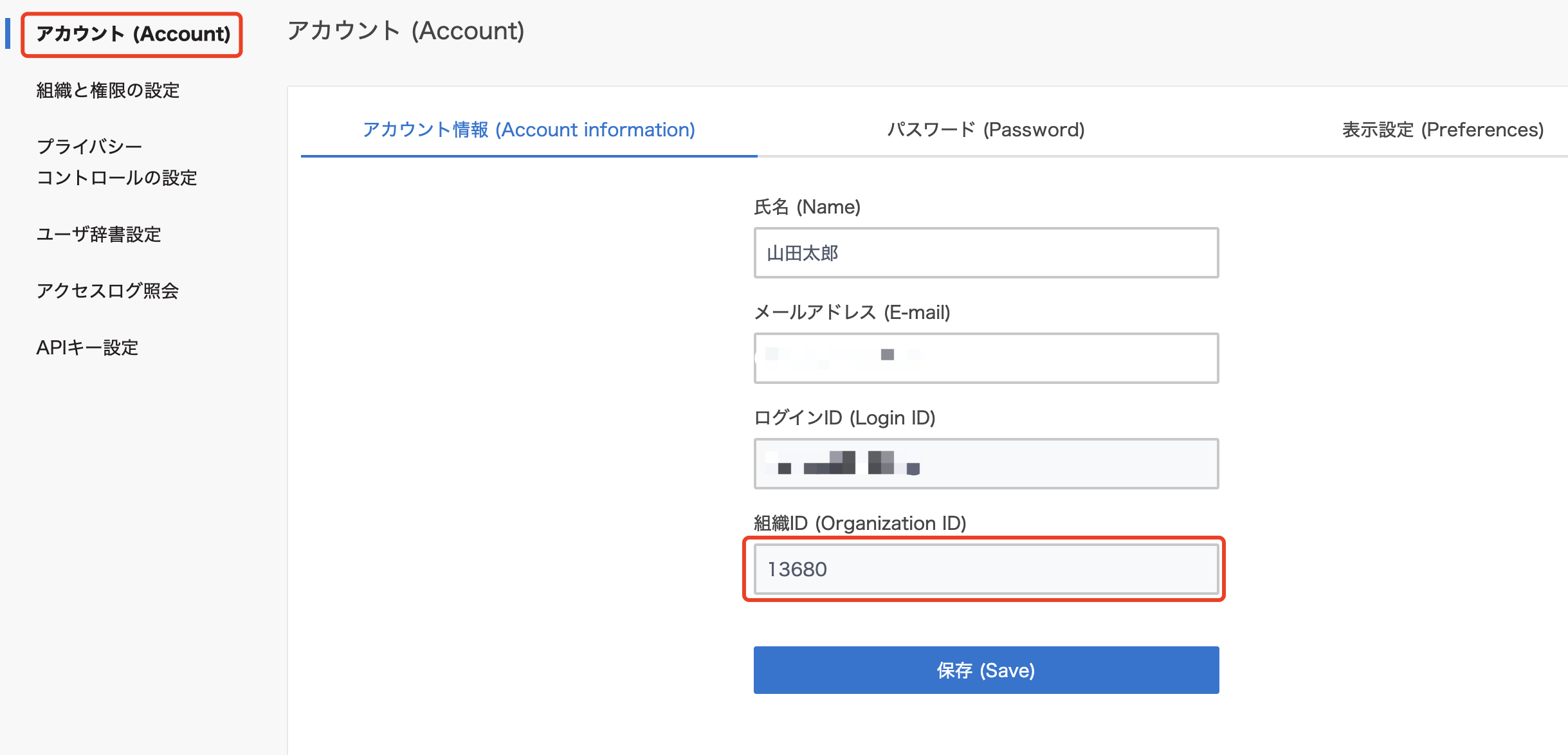The image size is (1568, 755).
Task: Click the 組織ID (Organization ID) label
Action: coord(859,523)
